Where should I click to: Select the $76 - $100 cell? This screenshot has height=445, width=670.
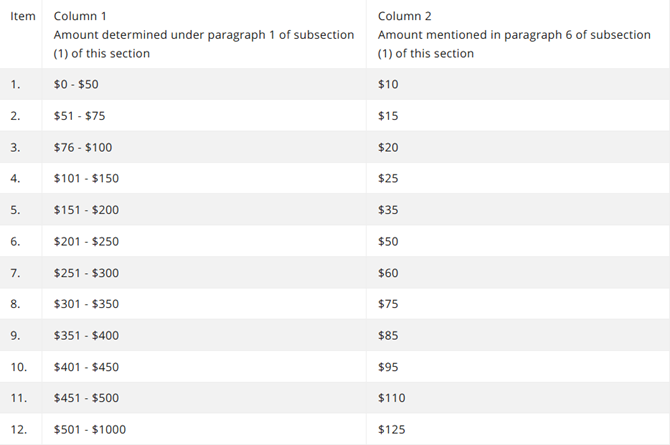click(83, 147)
